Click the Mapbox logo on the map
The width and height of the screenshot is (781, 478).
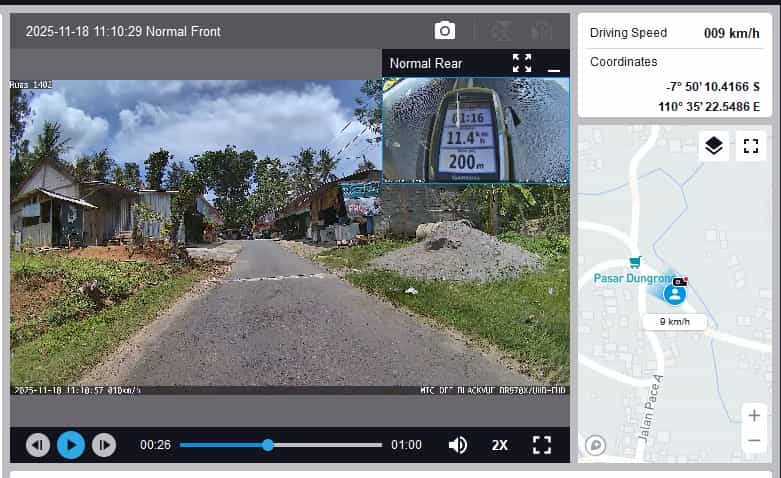point(596,445)
